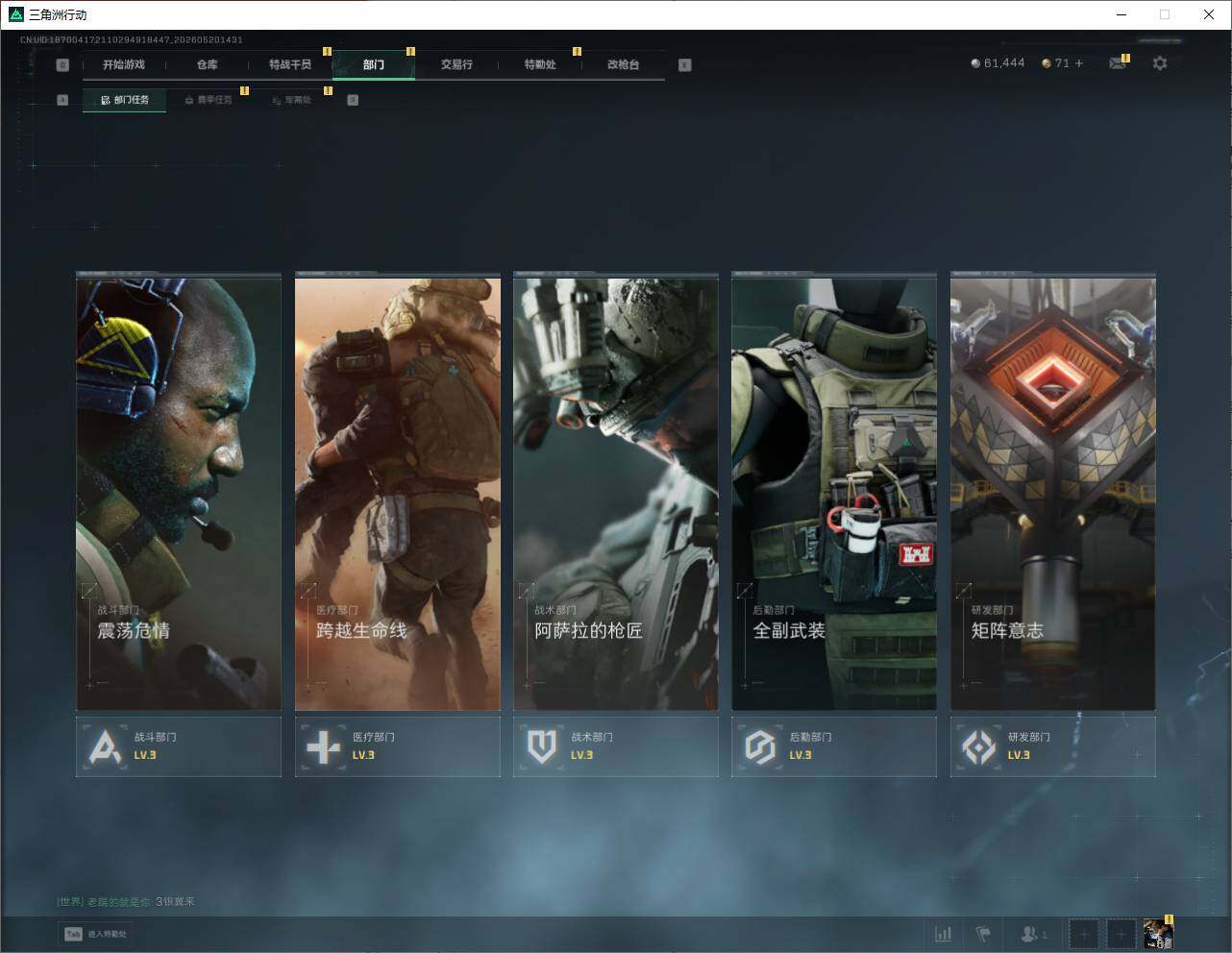Select the 后勤部门 level button
Image resolution: width=1232 pixels, height=953 pixels.
coord(834,746)
